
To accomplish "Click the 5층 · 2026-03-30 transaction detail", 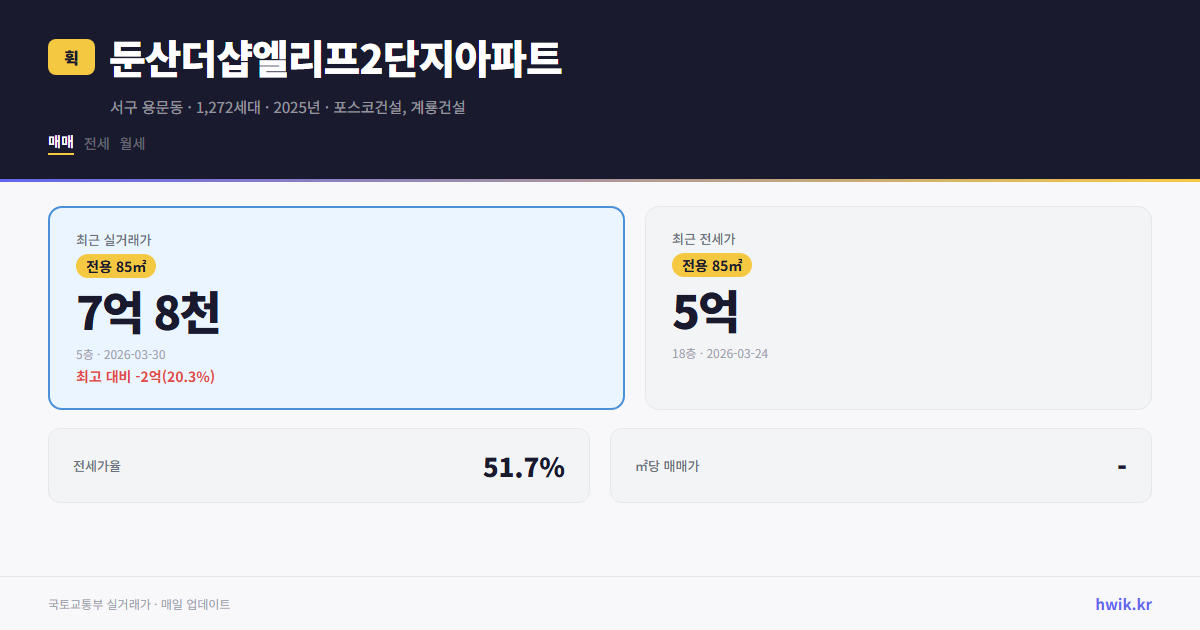I will click(x=120, y=354).
